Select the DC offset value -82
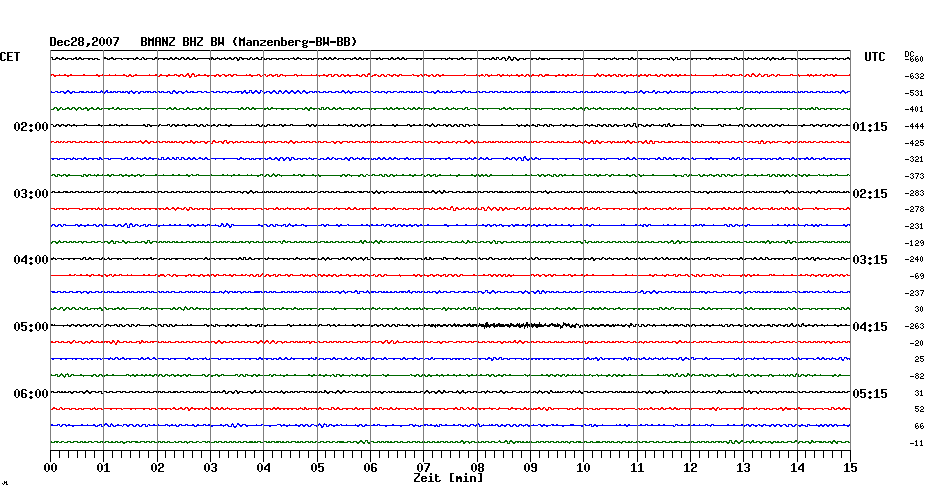 [x=916, y=377]
